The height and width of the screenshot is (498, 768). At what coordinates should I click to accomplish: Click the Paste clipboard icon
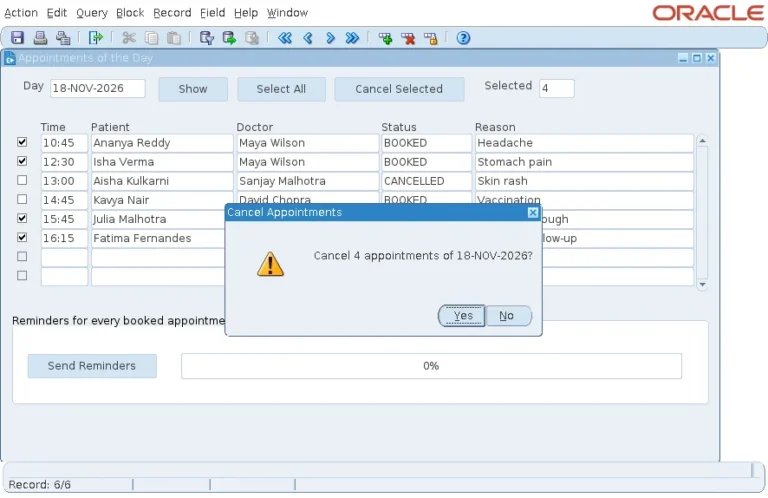point(174,38)
